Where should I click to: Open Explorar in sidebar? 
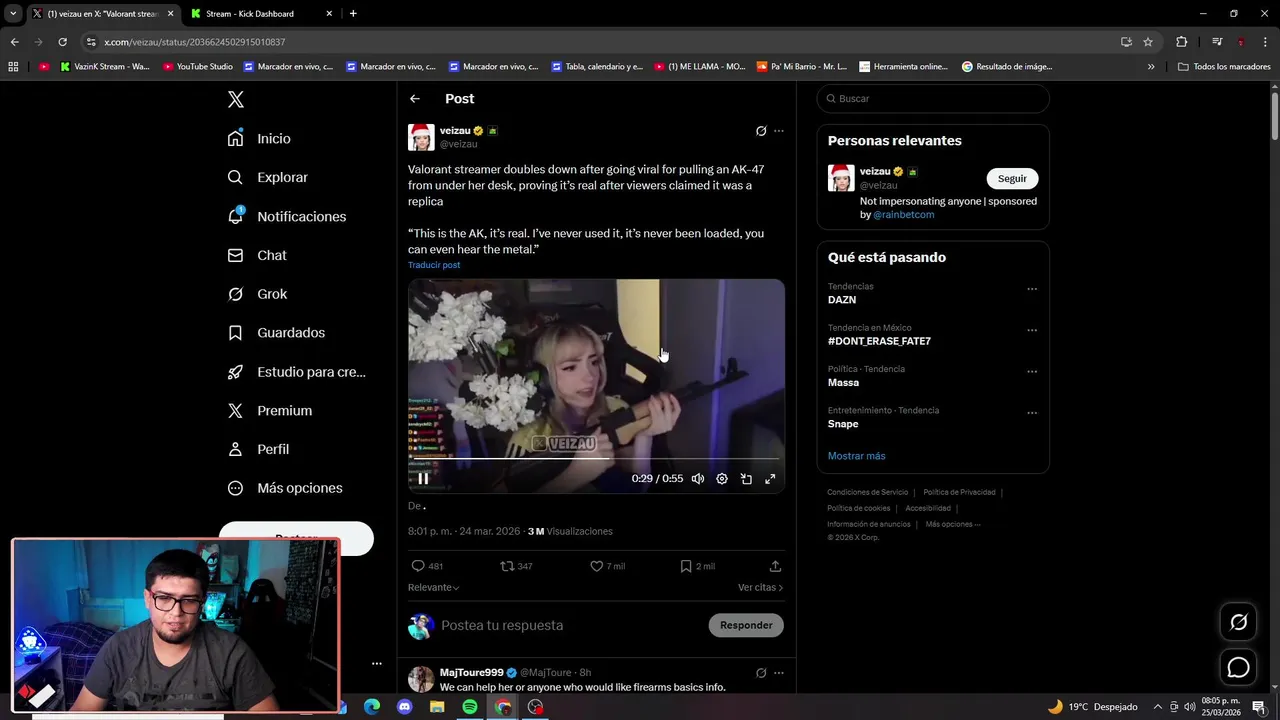point(267,177)
